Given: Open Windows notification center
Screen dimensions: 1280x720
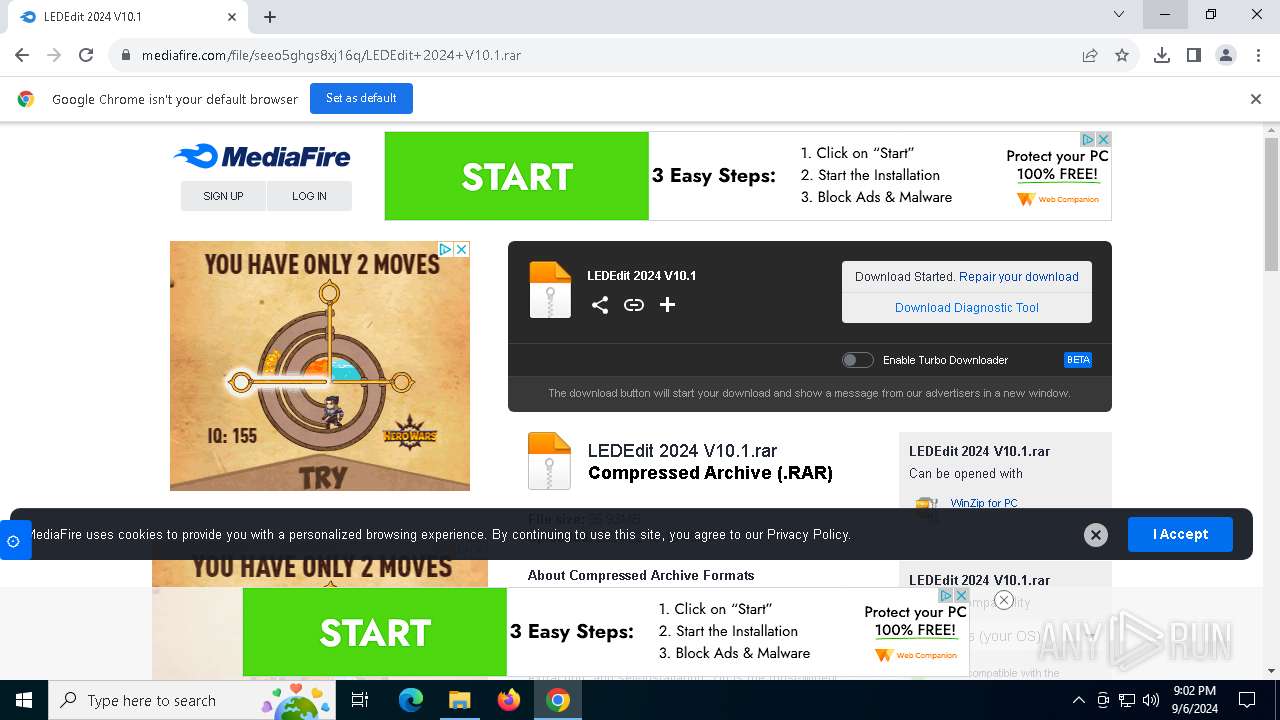Looking at the screenshot, I should coord(1247,700).
